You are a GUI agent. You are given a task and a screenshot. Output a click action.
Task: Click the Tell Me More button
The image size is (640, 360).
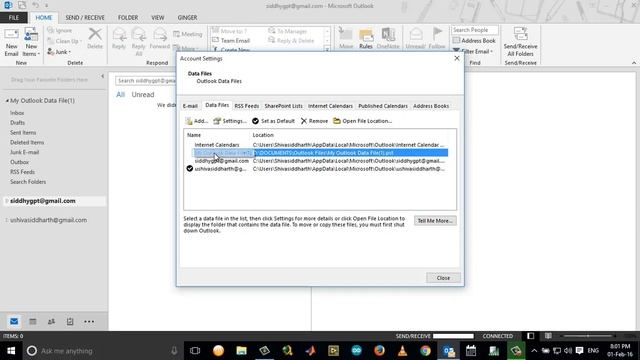[x=435, y=221]
